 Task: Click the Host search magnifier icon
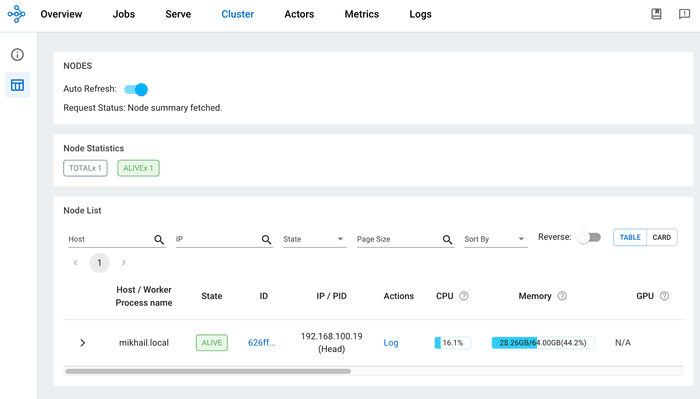159,240
